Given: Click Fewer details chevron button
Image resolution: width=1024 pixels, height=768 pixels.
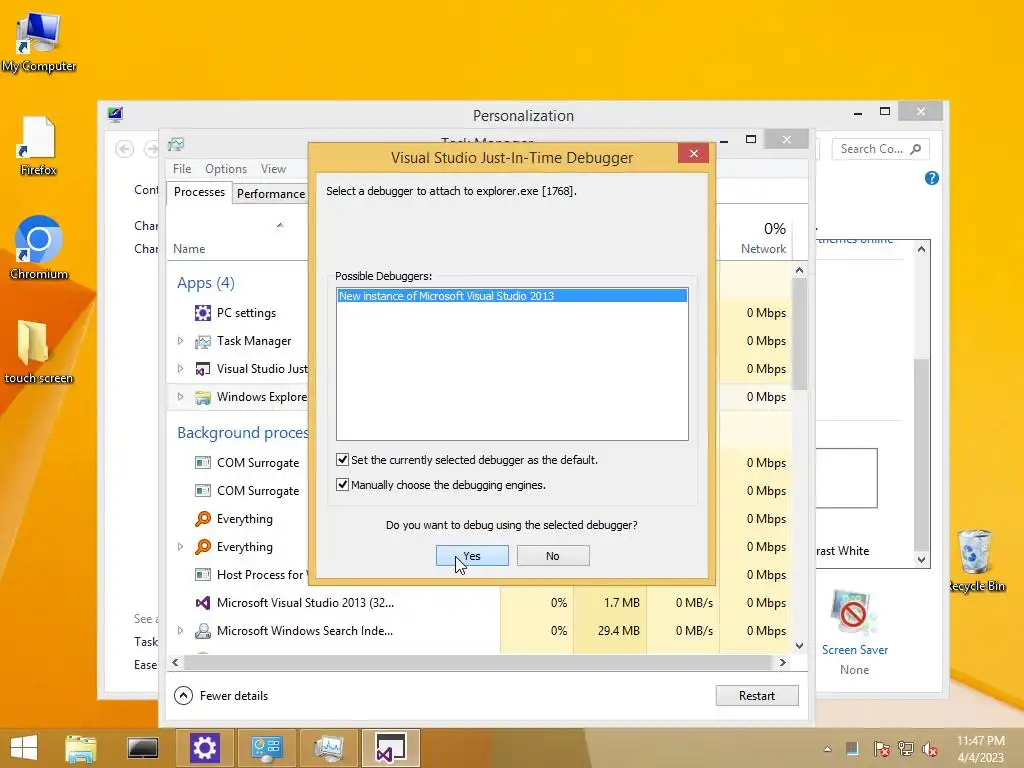Looking at the screenshot, I should (x=184, y=696).
